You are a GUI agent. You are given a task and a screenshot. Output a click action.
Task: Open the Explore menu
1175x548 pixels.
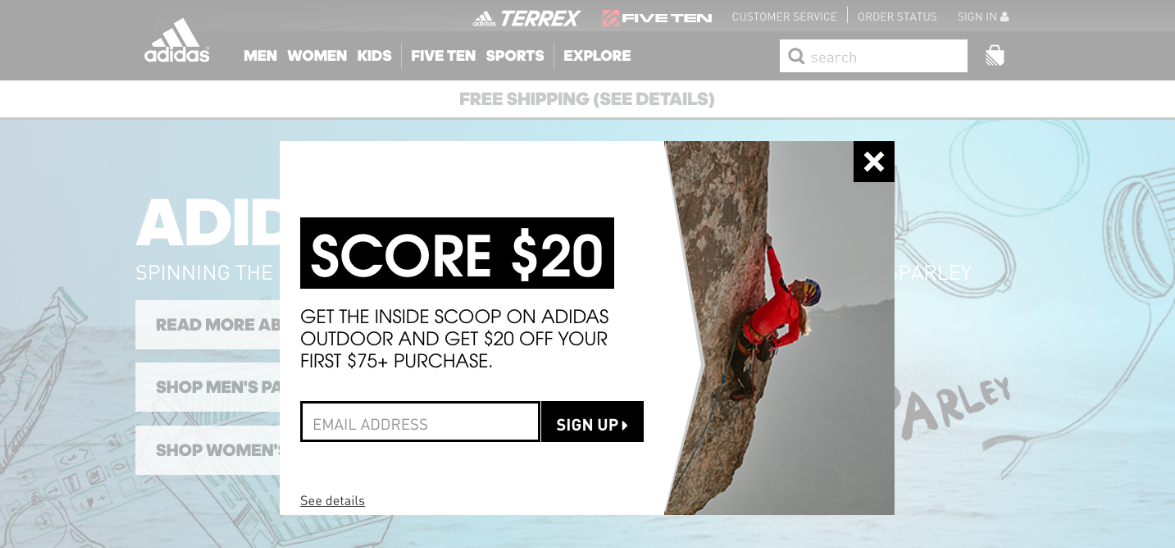[x=597, y=55]
